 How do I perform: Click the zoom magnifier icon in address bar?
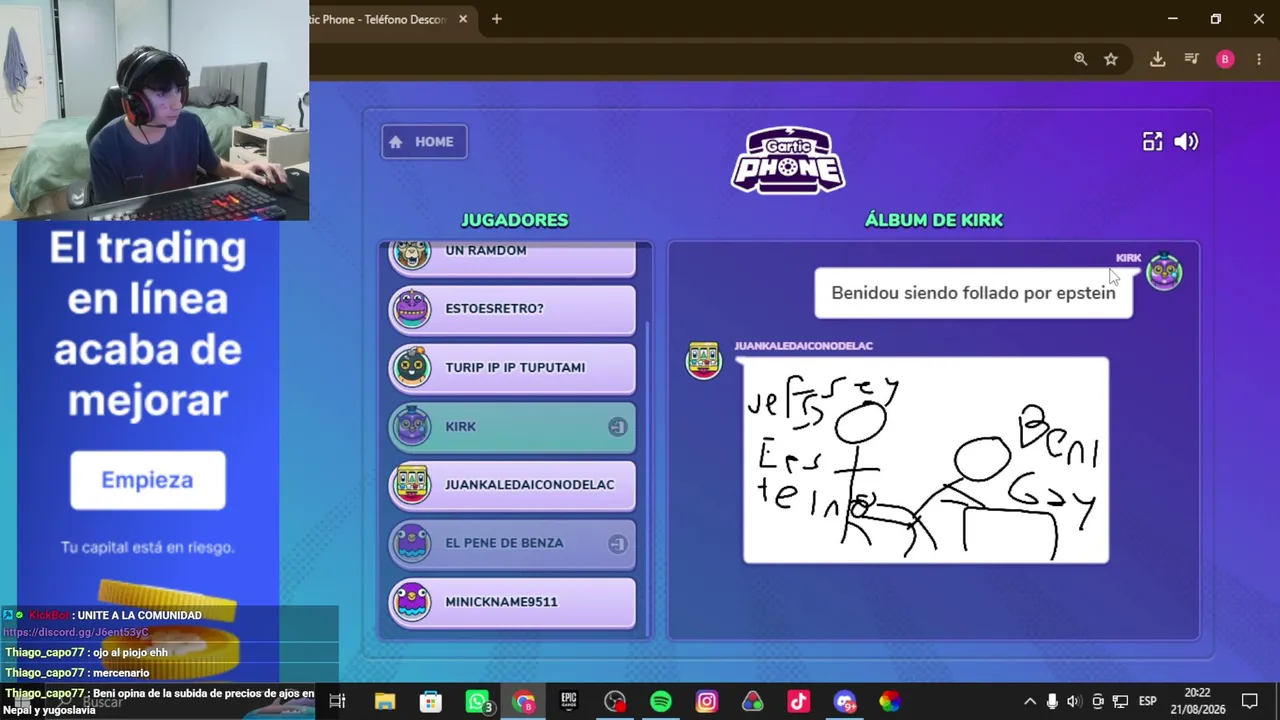[1080, 59]
